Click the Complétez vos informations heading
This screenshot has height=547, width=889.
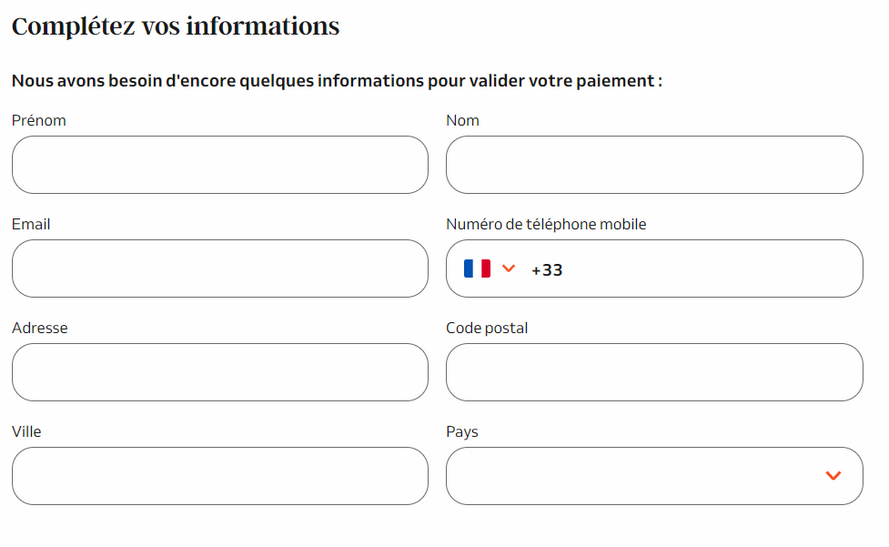pyautogui.click(x=176, y=27)
